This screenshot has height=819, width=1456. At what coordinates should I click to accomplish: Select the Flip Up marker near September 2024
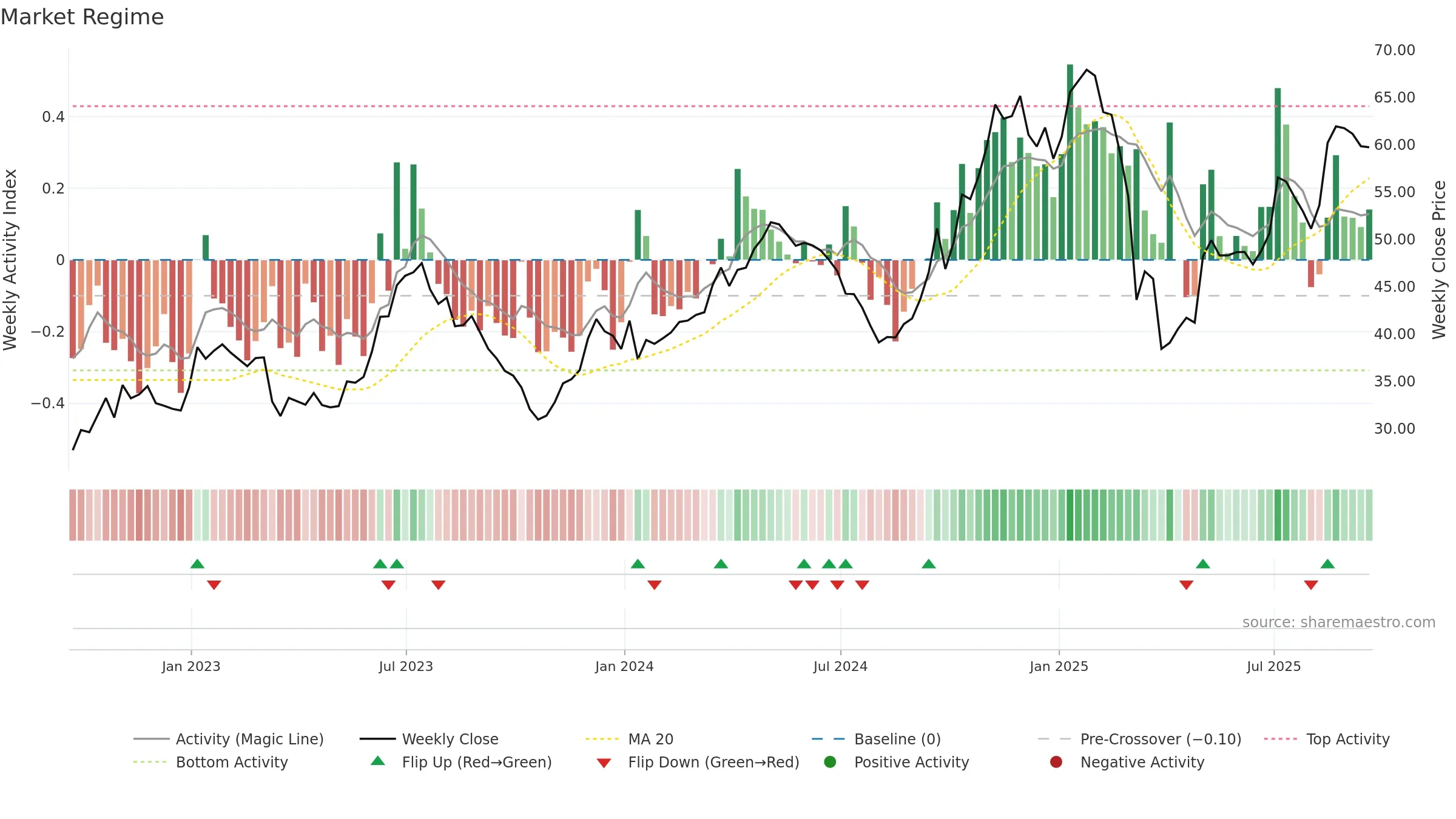(x=929, y=564)
